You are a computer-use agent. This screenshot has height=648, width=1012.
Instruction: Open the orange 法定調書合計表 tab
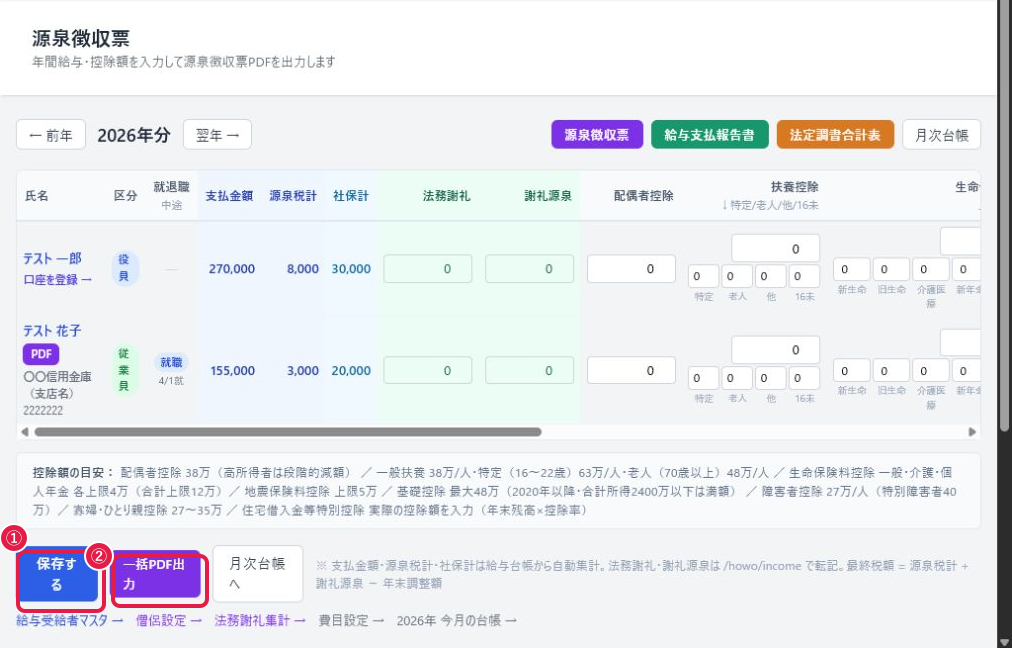[835, 134]
